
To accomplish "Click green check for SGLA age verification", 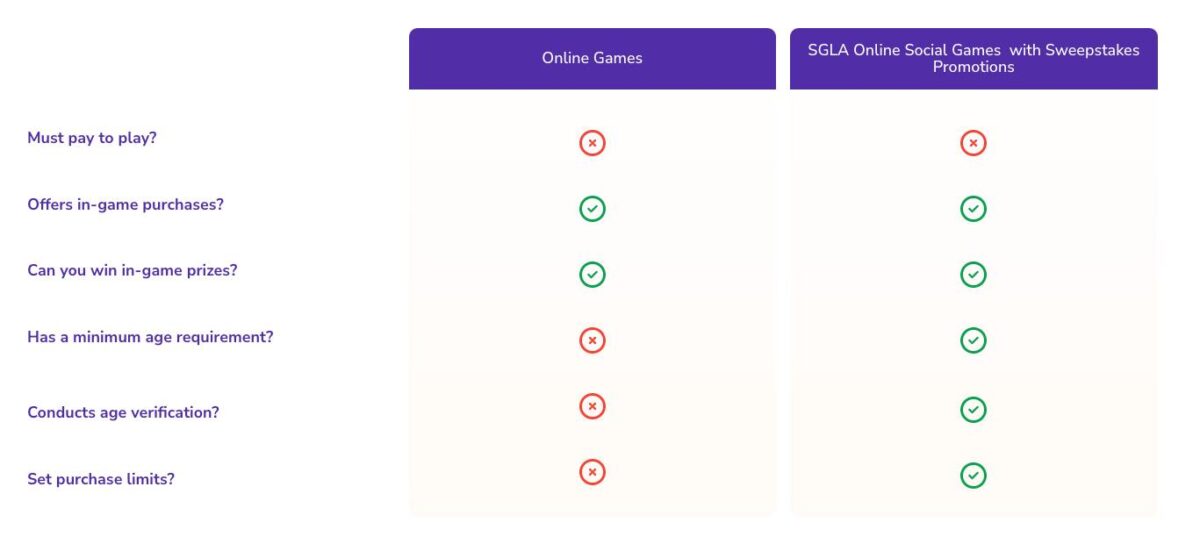I will 973,410.
